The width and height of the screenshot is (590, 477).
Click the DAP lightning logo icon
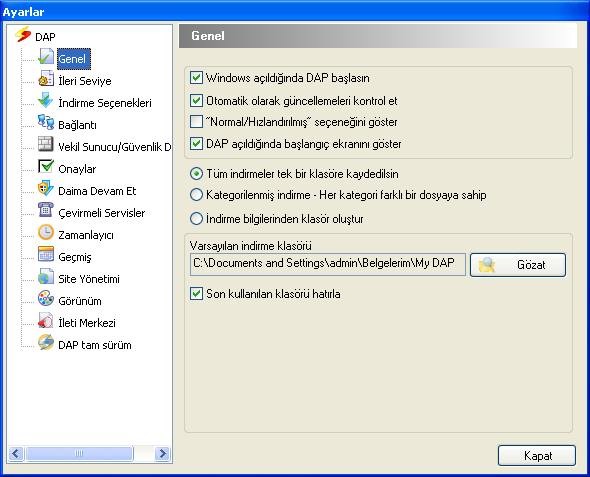click(23, 34)
